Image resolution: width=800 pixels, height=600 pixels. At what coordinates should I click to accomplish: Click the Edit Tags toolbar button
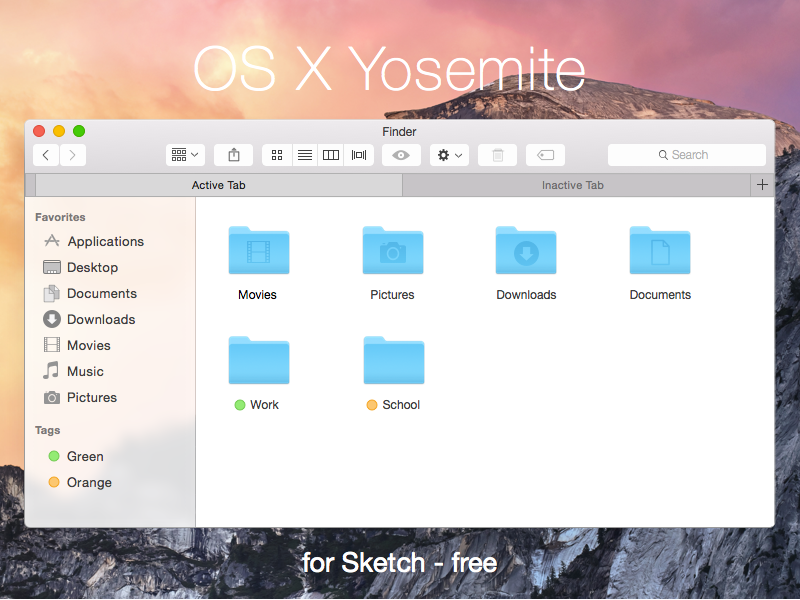click(x=545, y=155)
